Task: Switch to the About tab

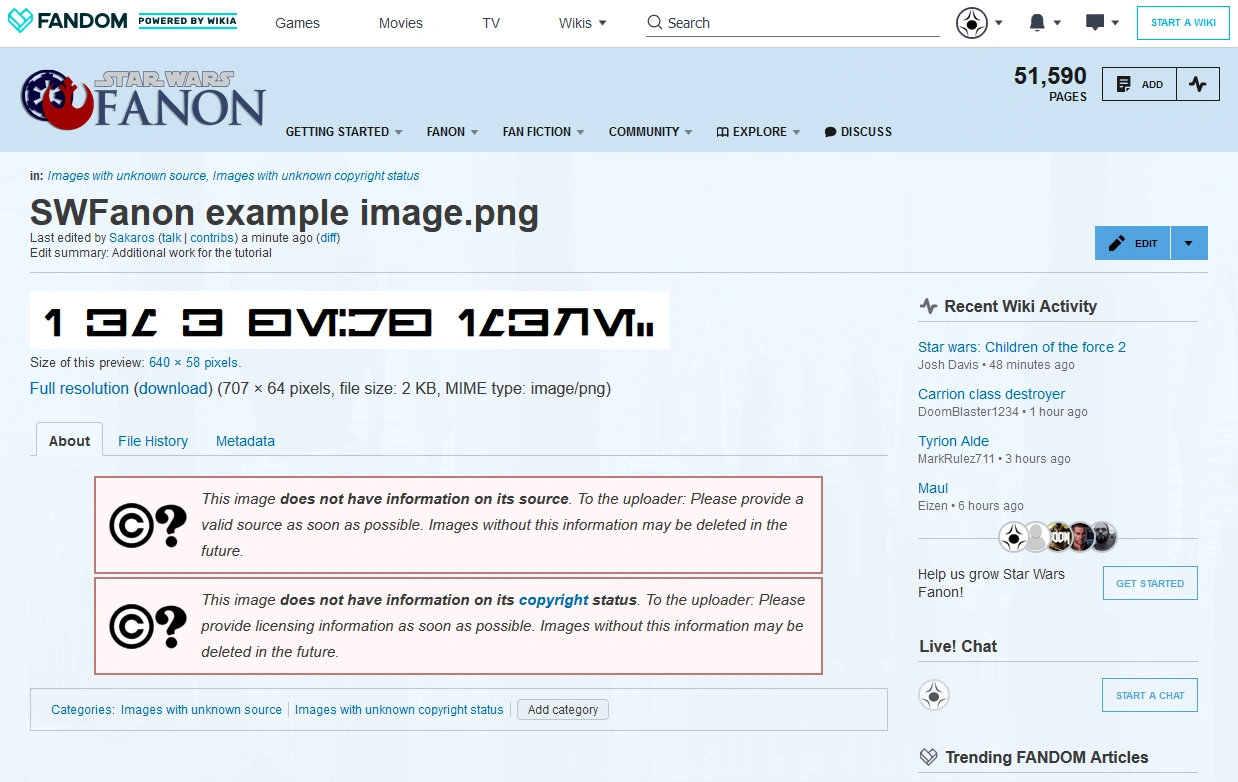Action: click(70, 441)
